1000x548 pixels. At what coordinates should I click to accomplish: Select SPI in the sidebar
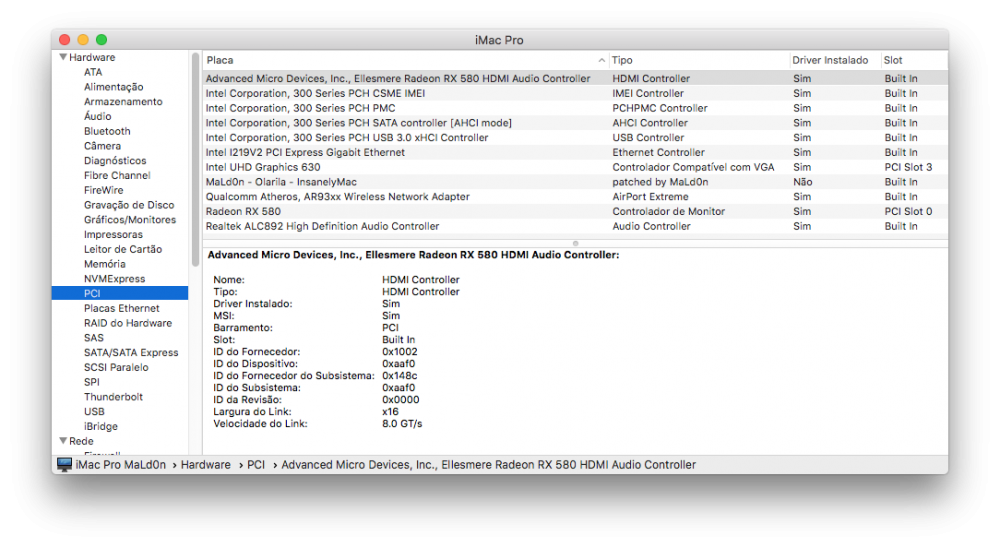point(92,382)
